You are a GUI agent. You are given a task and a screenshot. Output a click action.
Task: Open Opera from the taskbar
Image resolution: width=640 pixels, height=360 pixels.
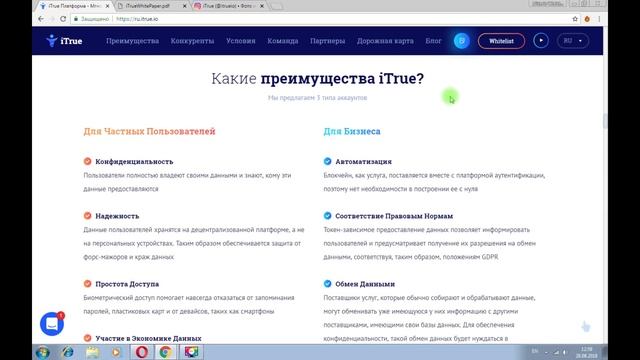click(x=142, y=352)
